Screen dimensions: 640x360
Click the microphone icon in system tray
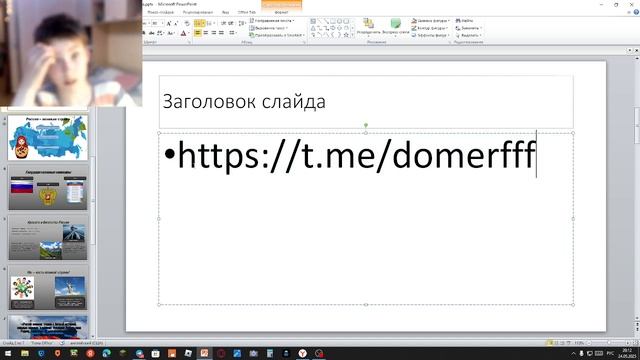coord(581,353)
